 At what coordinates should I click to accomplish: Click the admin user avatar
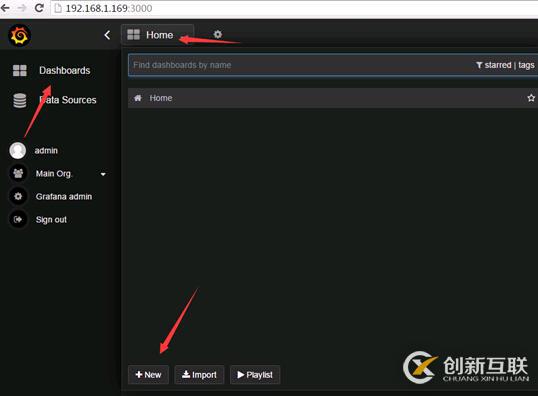tap(18, 151)
